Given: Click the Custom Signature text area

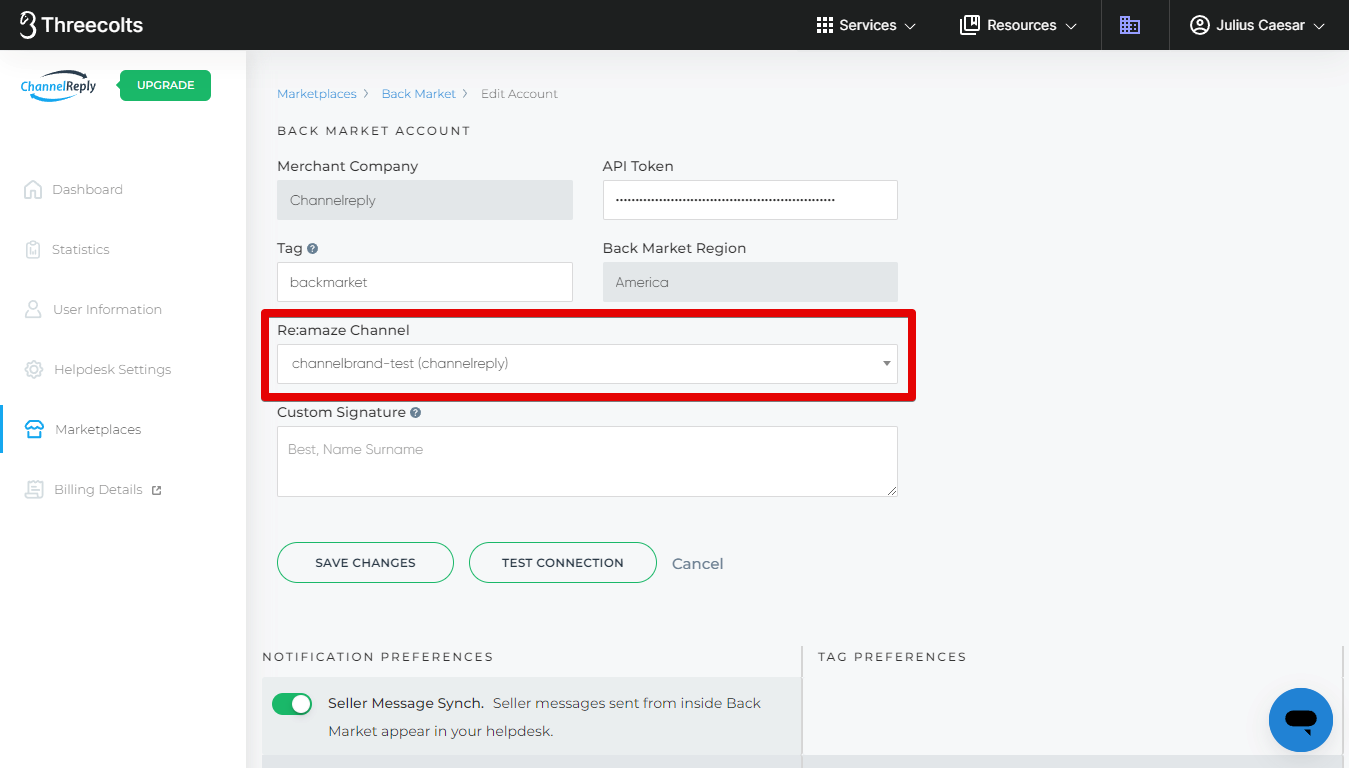Looking at the screenshot, I should tap(587, 461).
